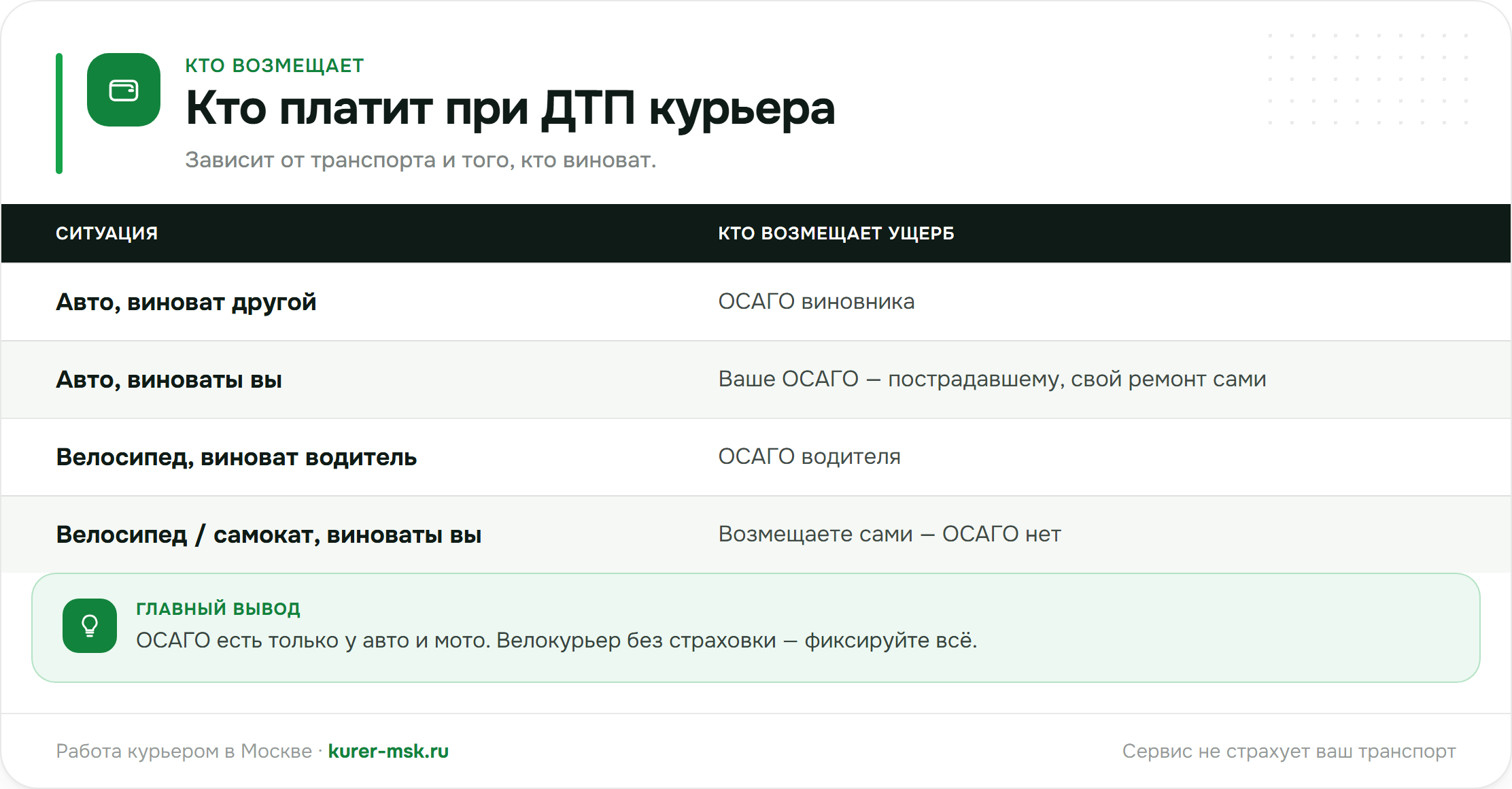The image size is (1512, 789).
Task: Click footer note 'Сервис не страхует ваш транспорт'
Action: [1289, 751]
